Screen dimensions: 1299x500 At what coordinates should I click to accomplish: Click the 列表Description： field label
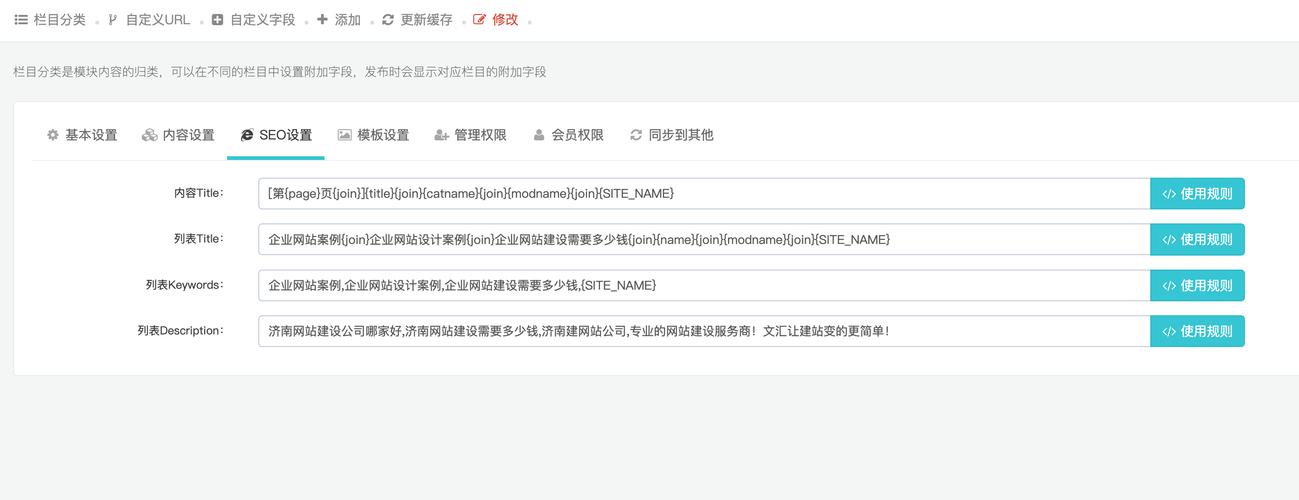click(181, 331)
